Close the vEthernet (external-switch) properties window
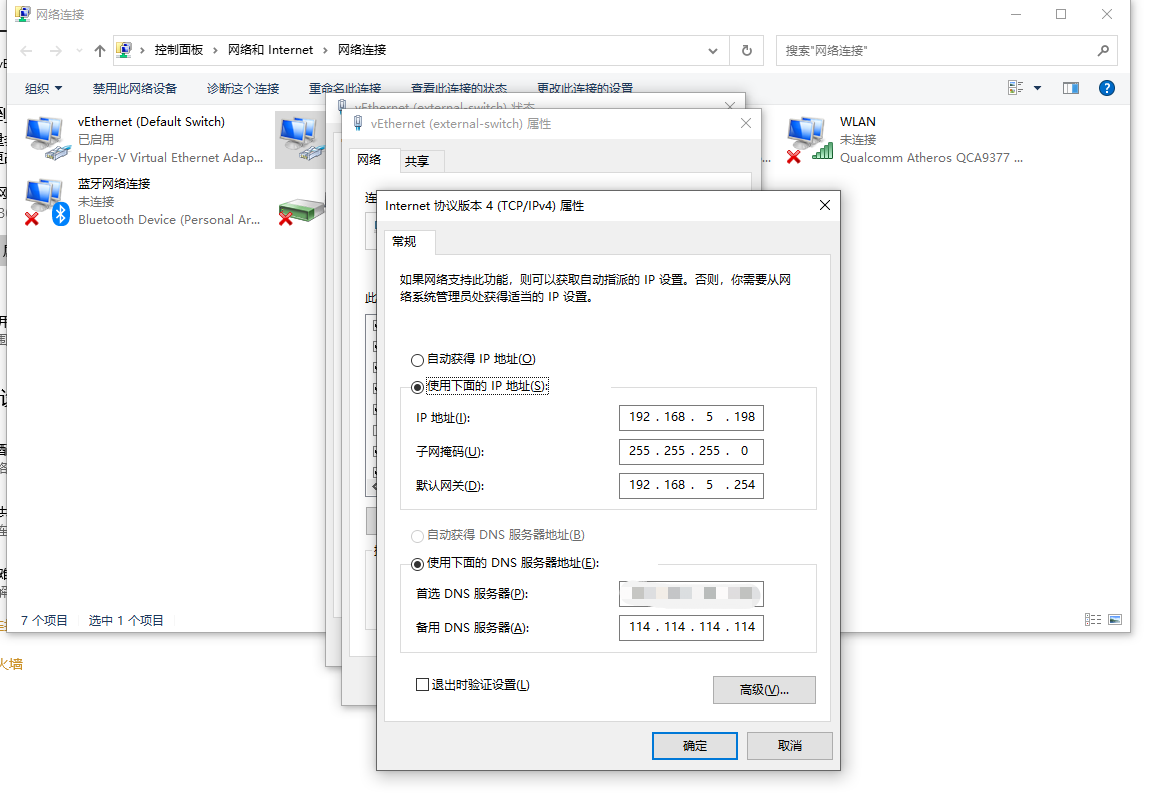Image resolution: width=1176 pixels, height=800 pixels. 746,123
